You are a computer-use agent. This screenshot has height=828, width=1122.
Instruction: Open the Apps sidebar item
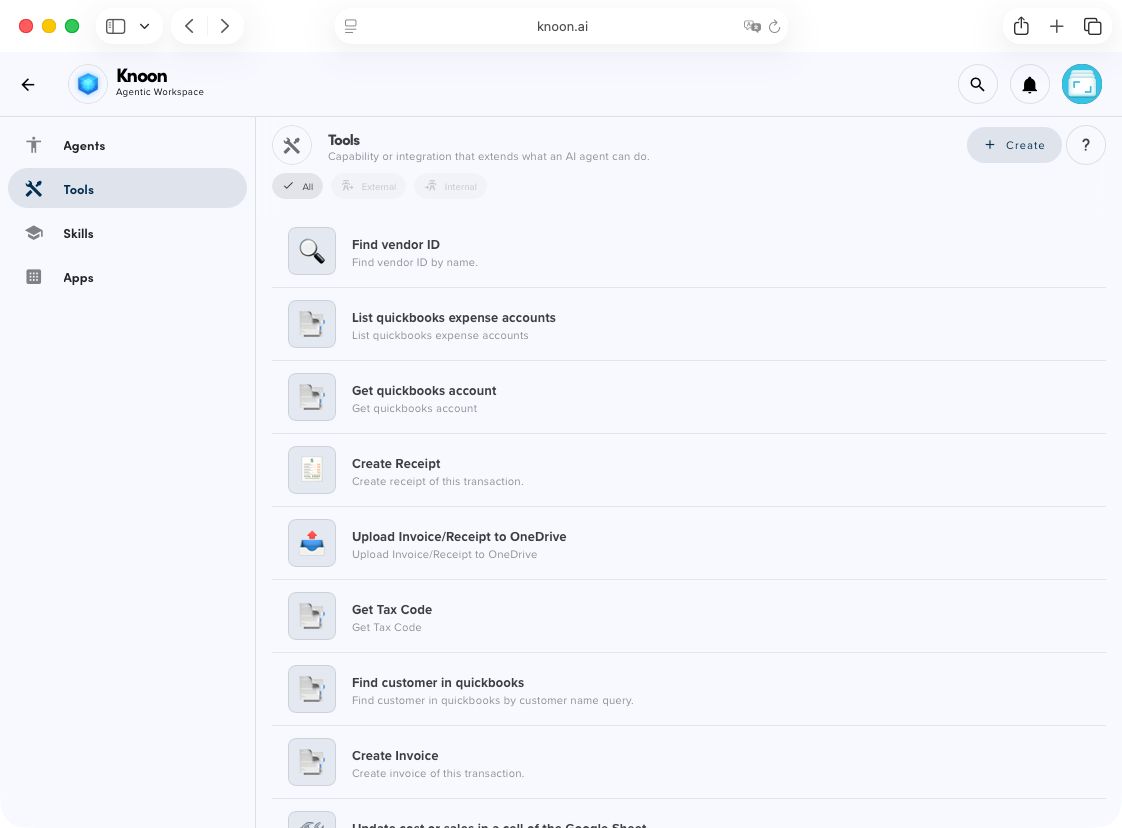coord(78,278)
